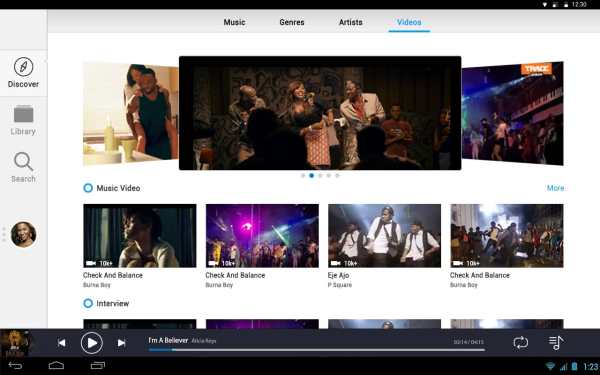600x375 pixels.
Task: Show the right Trace carousel video
Action: tap(512, 114)
